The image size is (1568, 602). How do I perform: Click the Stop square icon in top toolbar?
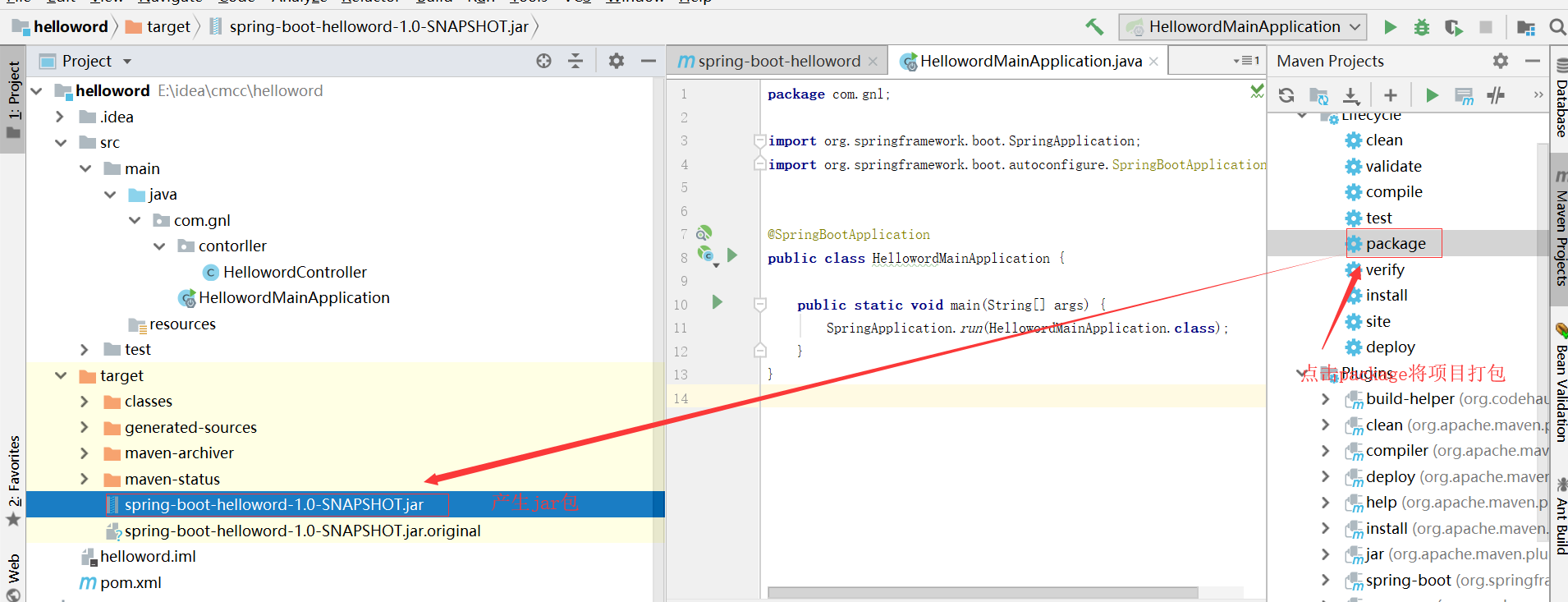(x=1485, y=27)
